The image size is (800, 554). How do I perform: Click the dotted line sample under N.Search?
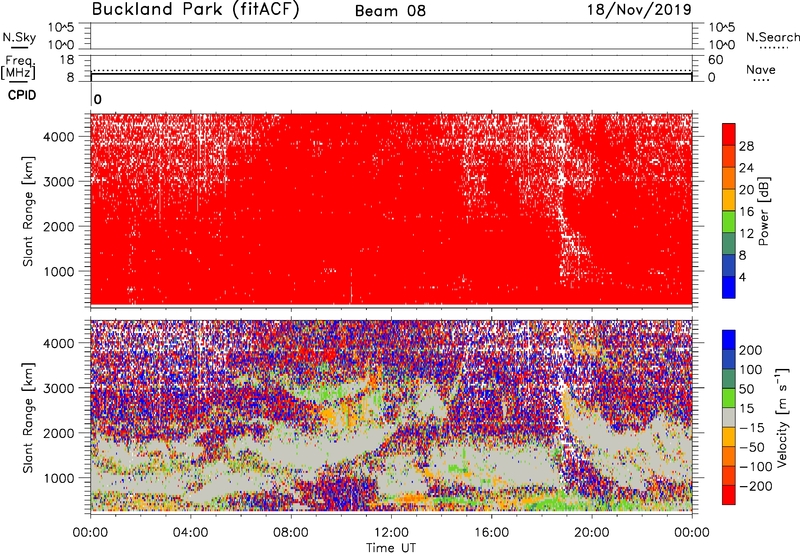click(773, 48)
